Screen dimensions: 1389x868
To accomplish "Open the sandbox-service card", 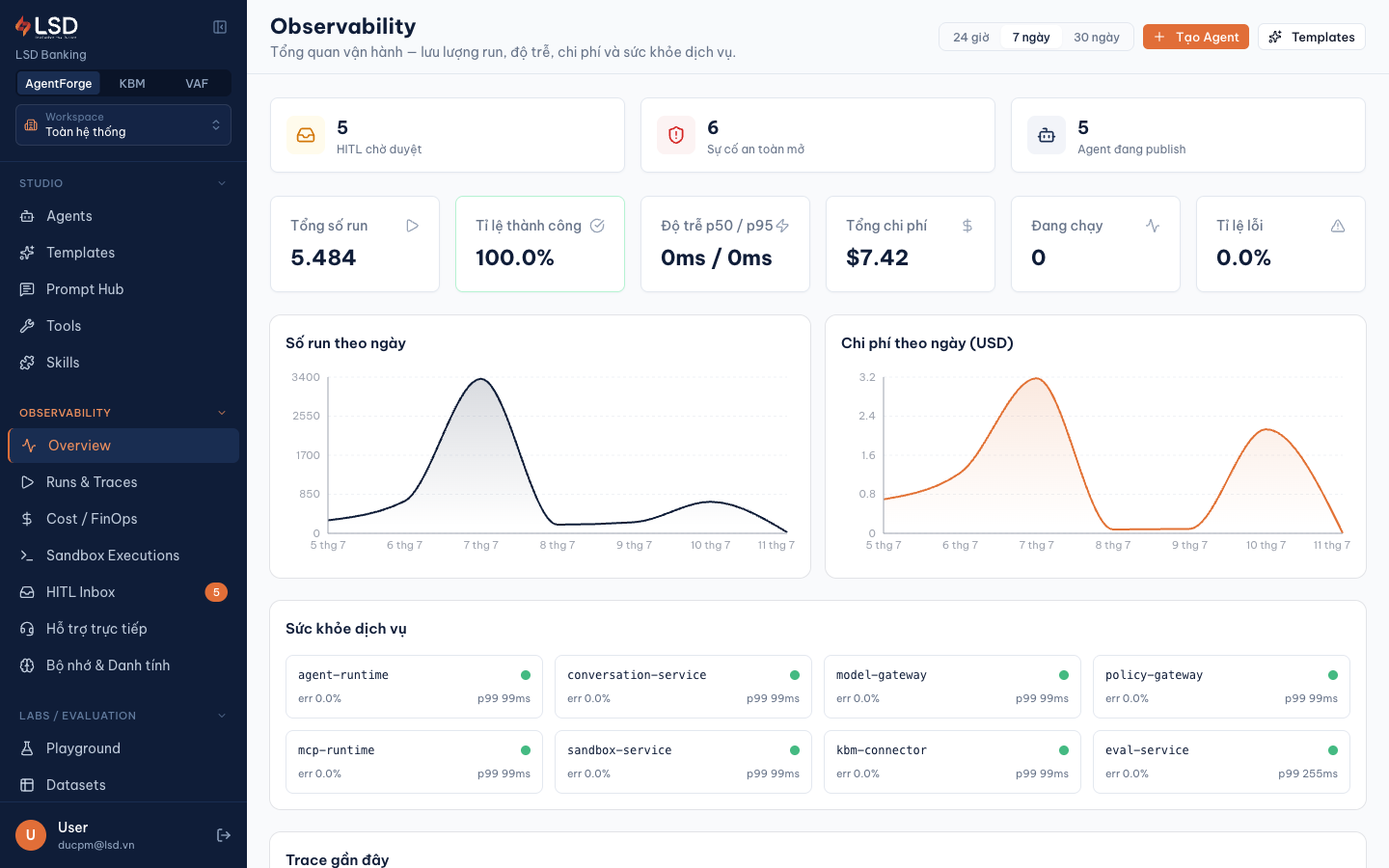I will (x=683, y=762).
